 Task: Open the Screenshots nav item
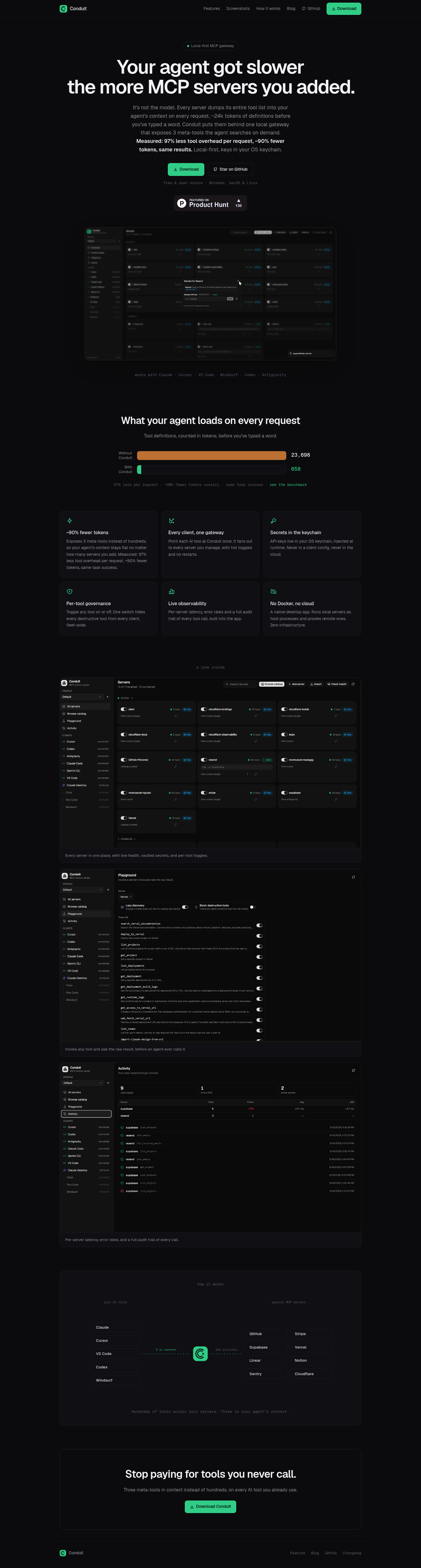[x=238, y=8]
